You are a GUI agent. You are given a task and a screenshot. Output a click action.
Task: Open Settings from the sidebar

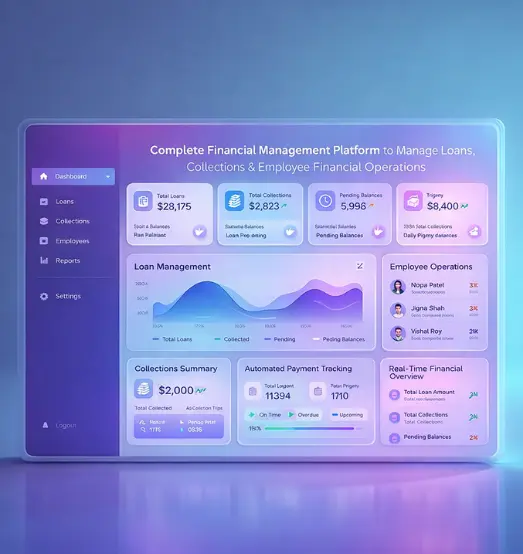pyautogui.click(x=68, y=296)
